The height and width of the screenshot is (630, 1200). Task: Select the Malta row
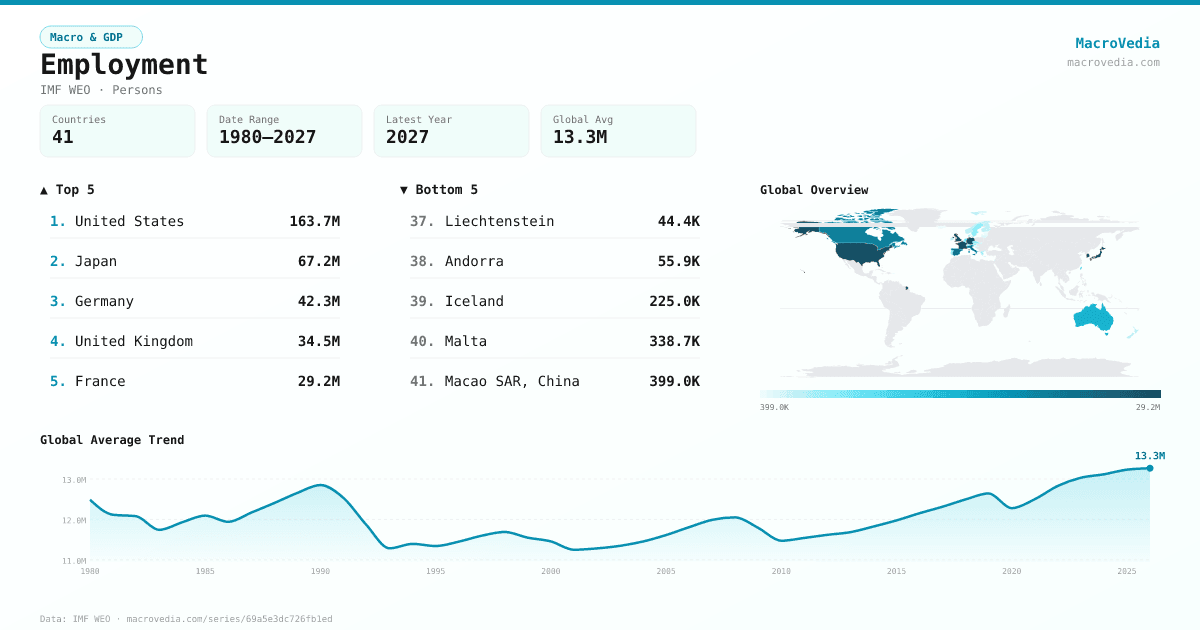pos(555,341)
